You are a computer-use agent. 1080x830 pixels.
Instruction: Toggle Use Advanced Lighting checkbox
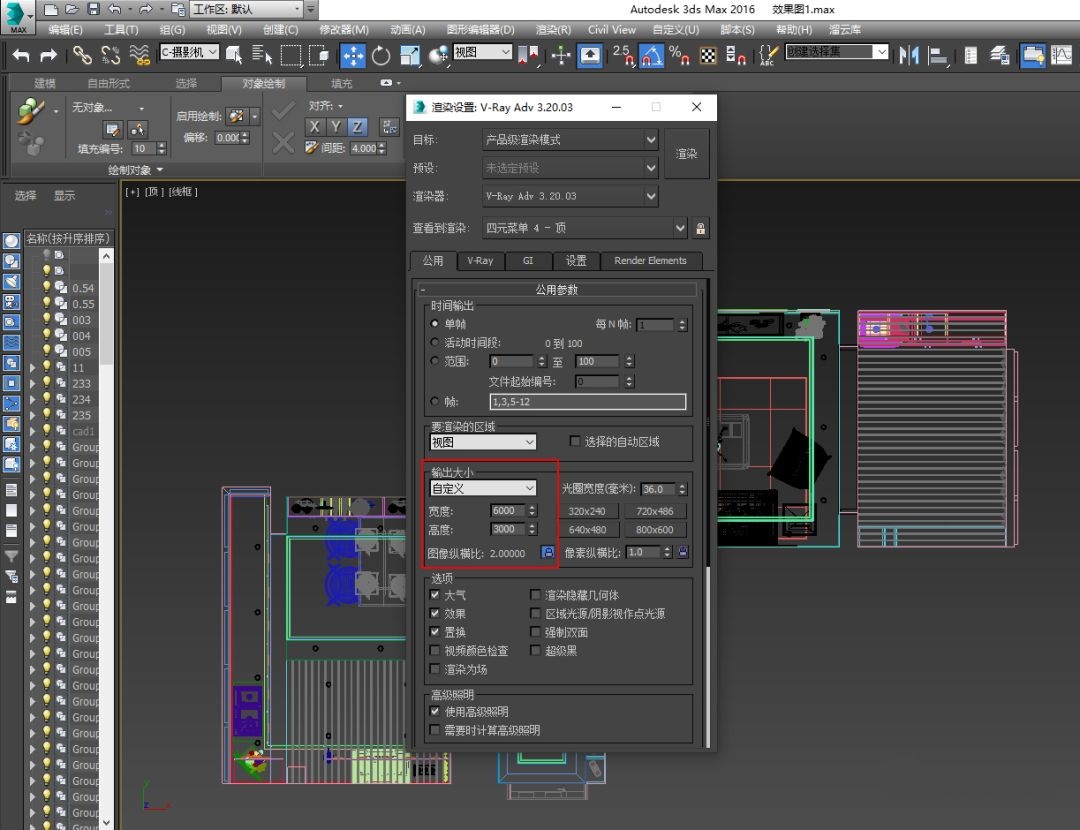[435, 711]
